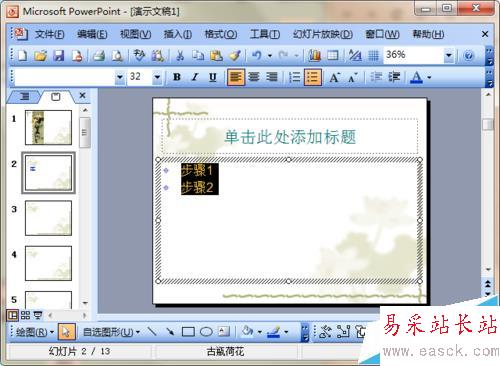Select the Arrow drawing tool
500x366 pixels.
170,332
